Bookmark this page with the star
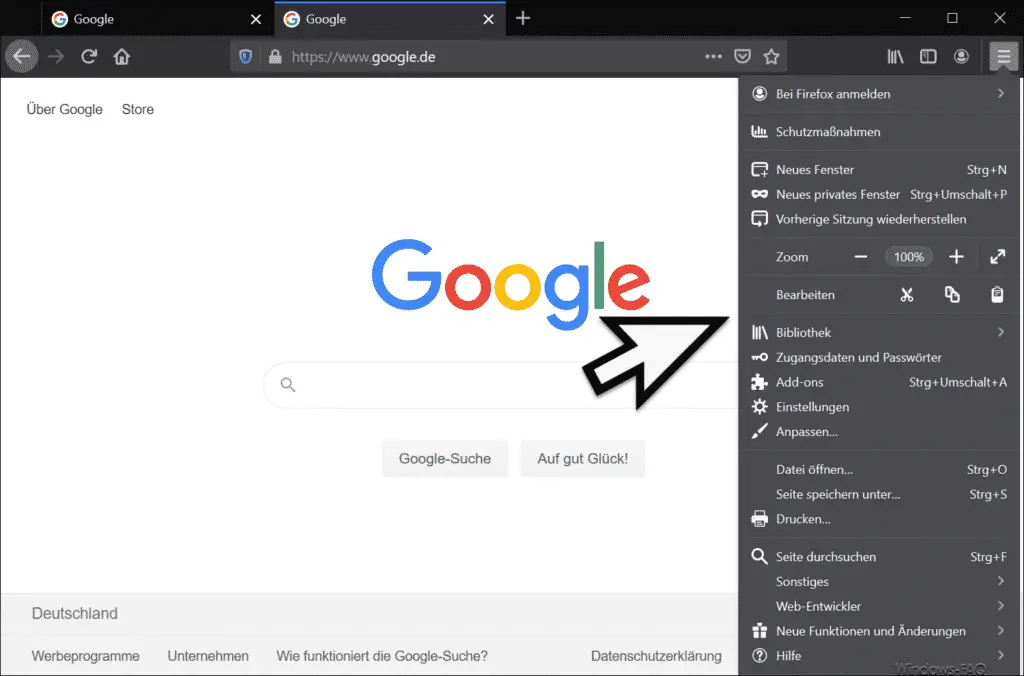 click(x=771, y=57)
